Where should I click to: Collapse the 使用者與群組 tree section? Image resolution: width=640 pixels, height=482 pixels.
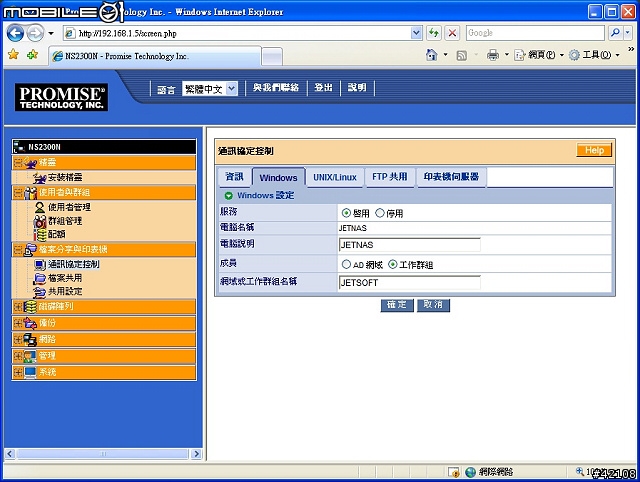coord(18,193)
